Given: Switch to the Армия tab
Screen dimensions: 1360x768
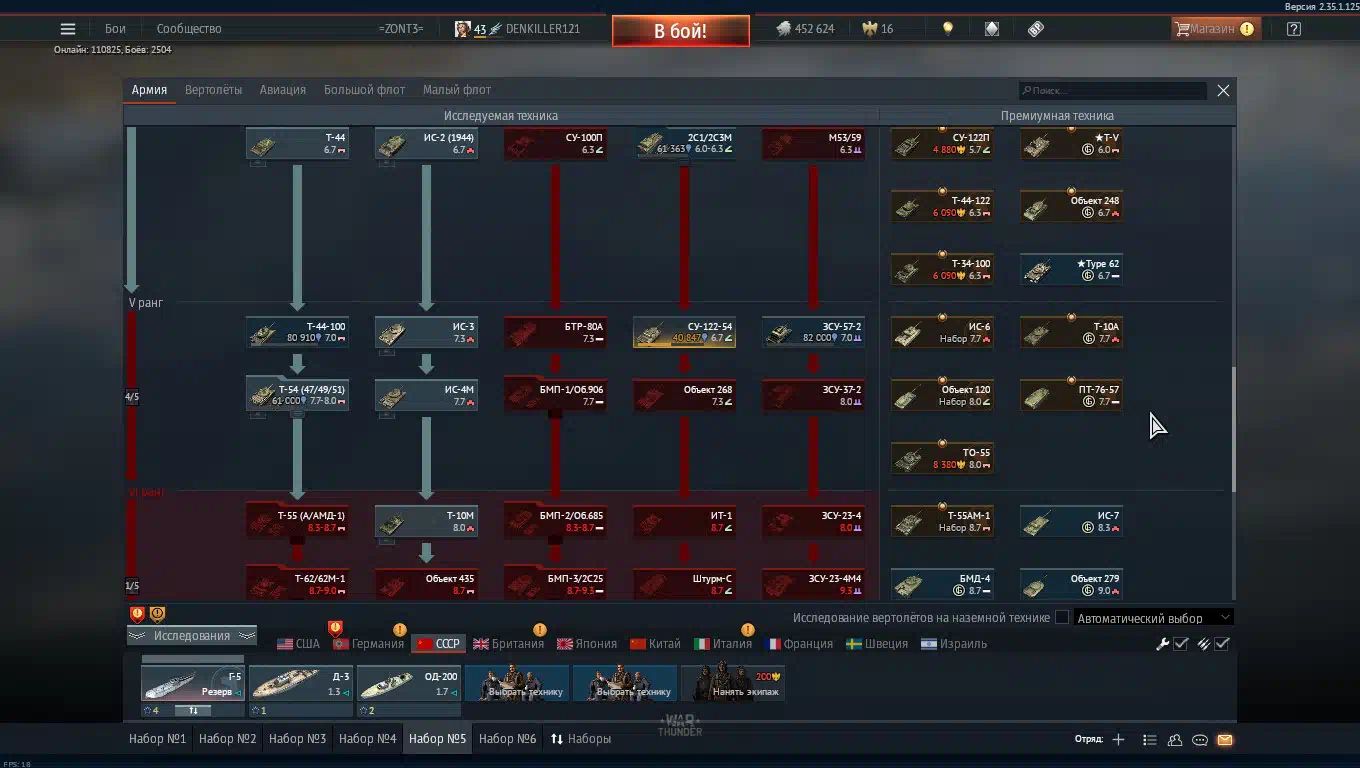Looking at the screenshot, I should coord(149,90).
